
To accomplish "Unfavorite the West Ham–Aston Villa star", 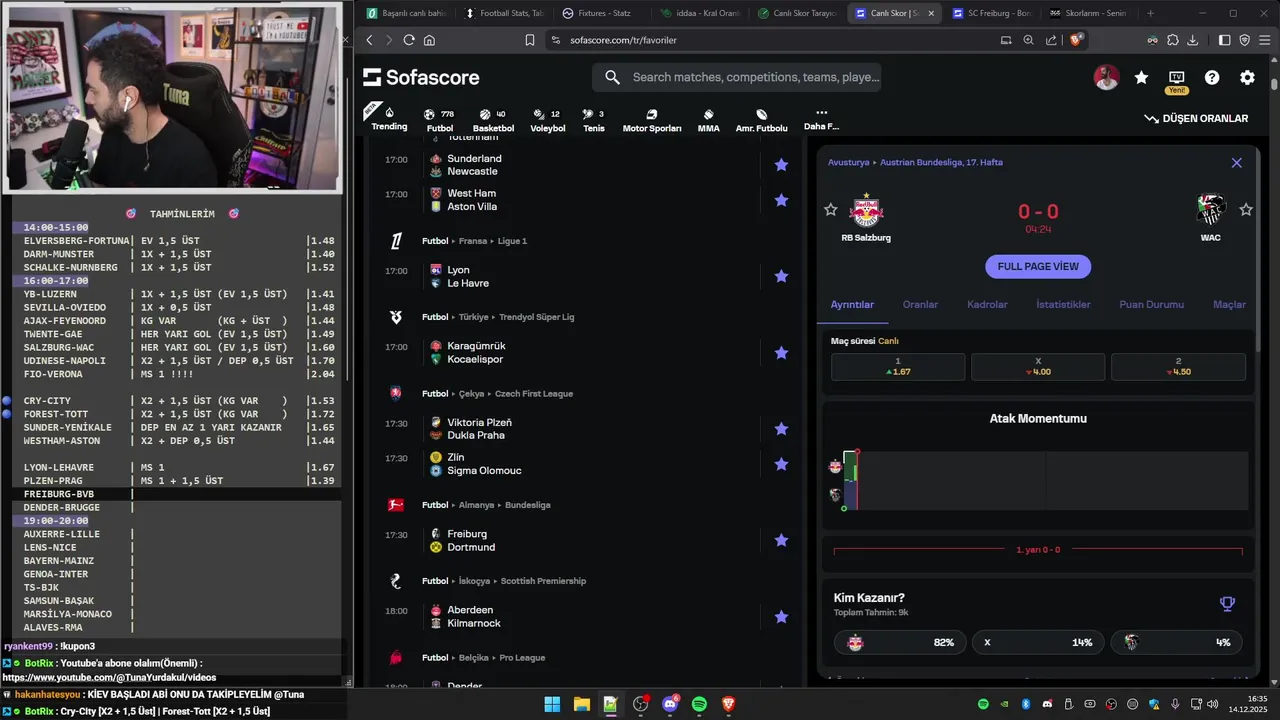I will pyautogui.click(x=781, y=200).
